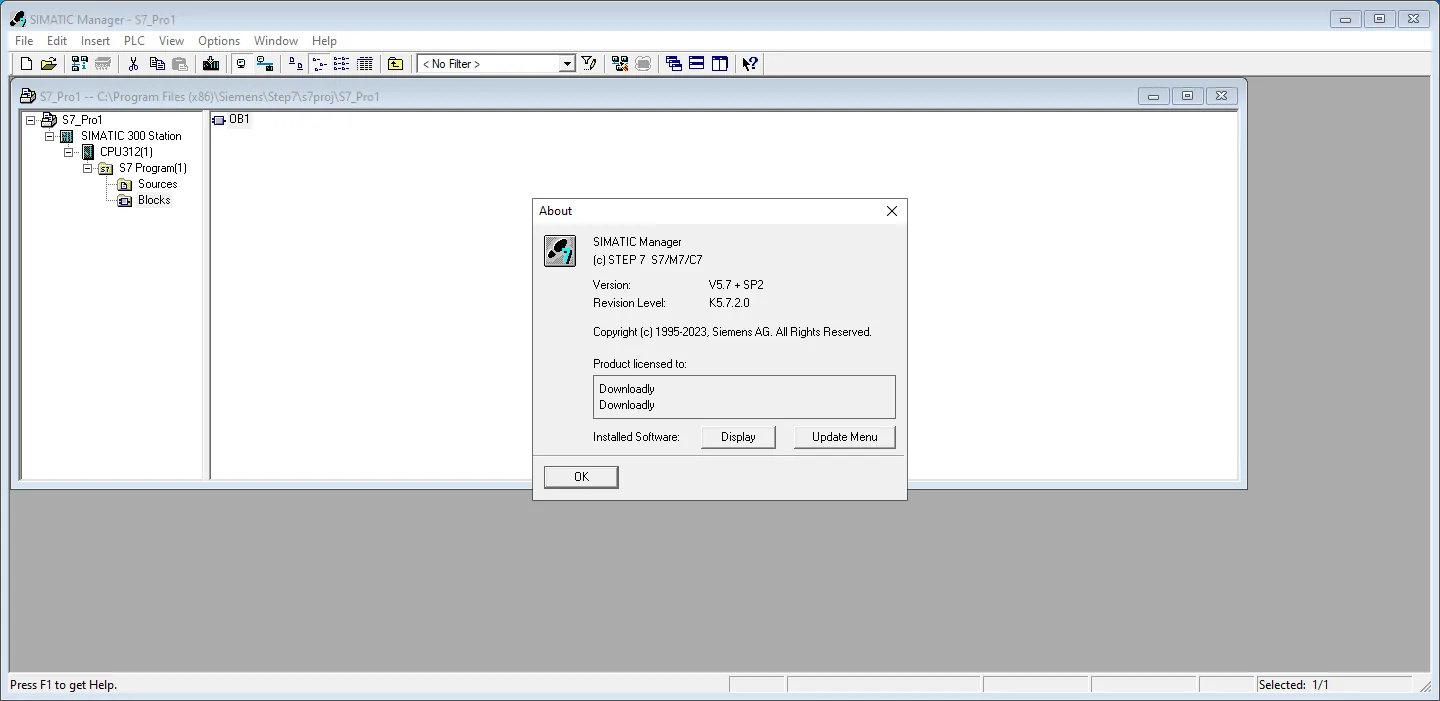This screenshot has width=1440, height=701.
Task: Click the Download to PLC icon
Action: [x=210, y=64]
